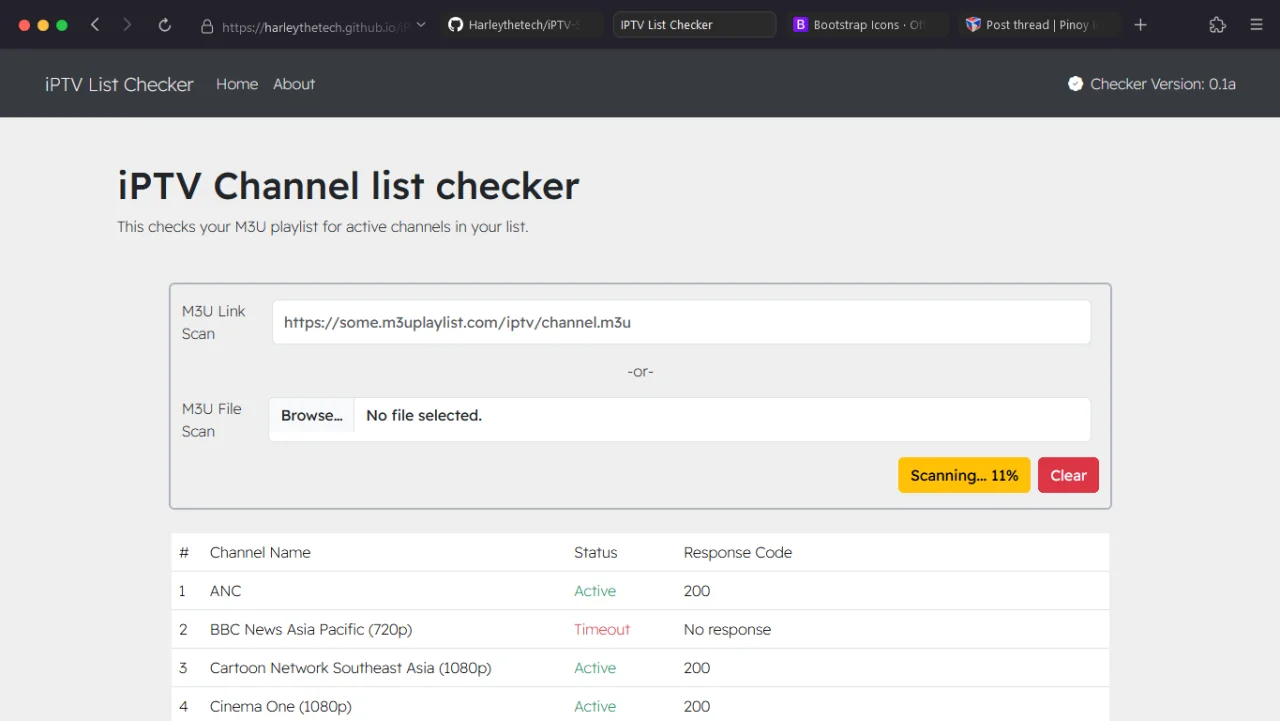Click the GitHub favicon on Harleythetech tab
This screenshot has width=1280, height=721.
tap(456, 25)
